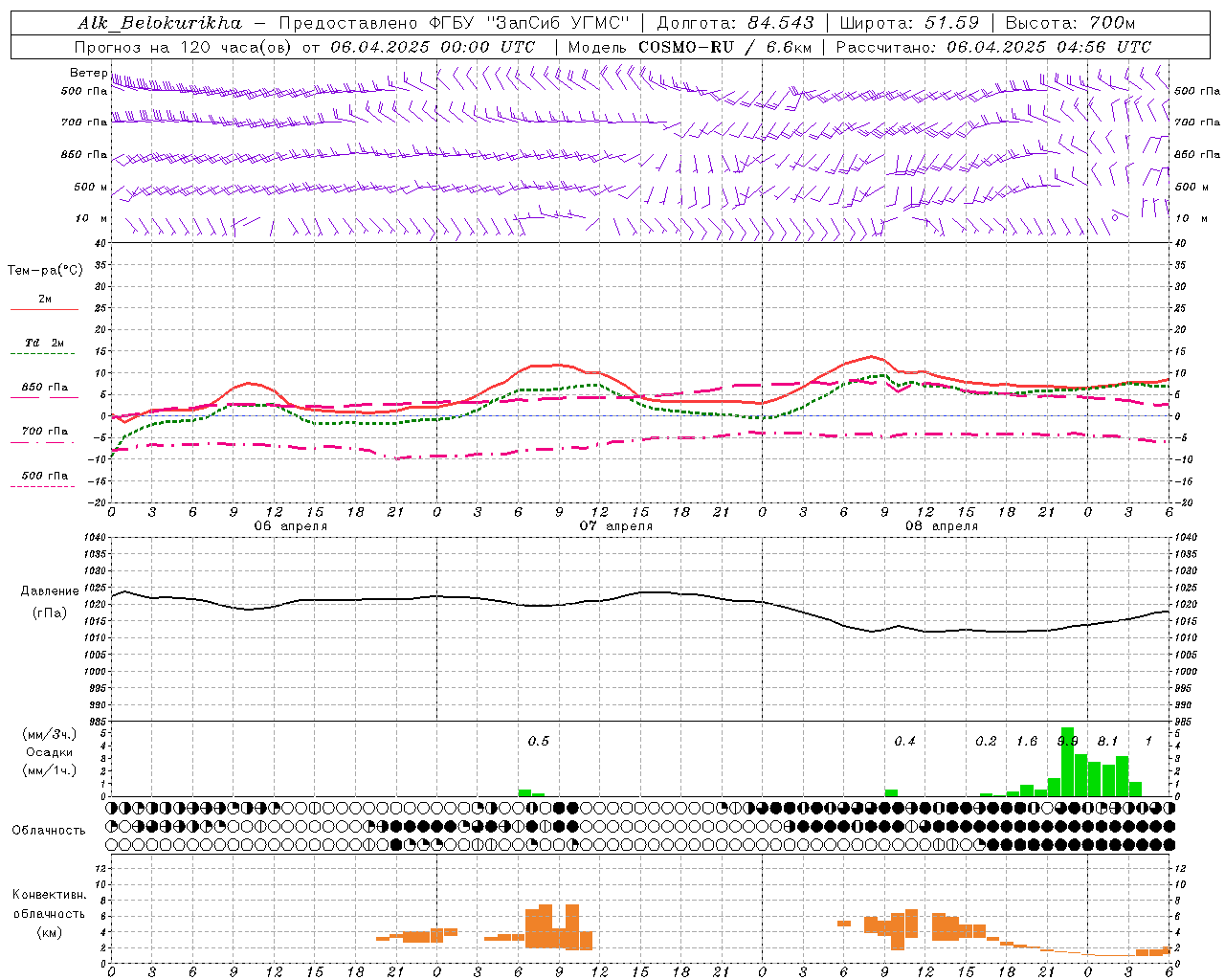Click the '(км)' unit under convective cloud label
1225x980 pixels.
click(50, 932)
